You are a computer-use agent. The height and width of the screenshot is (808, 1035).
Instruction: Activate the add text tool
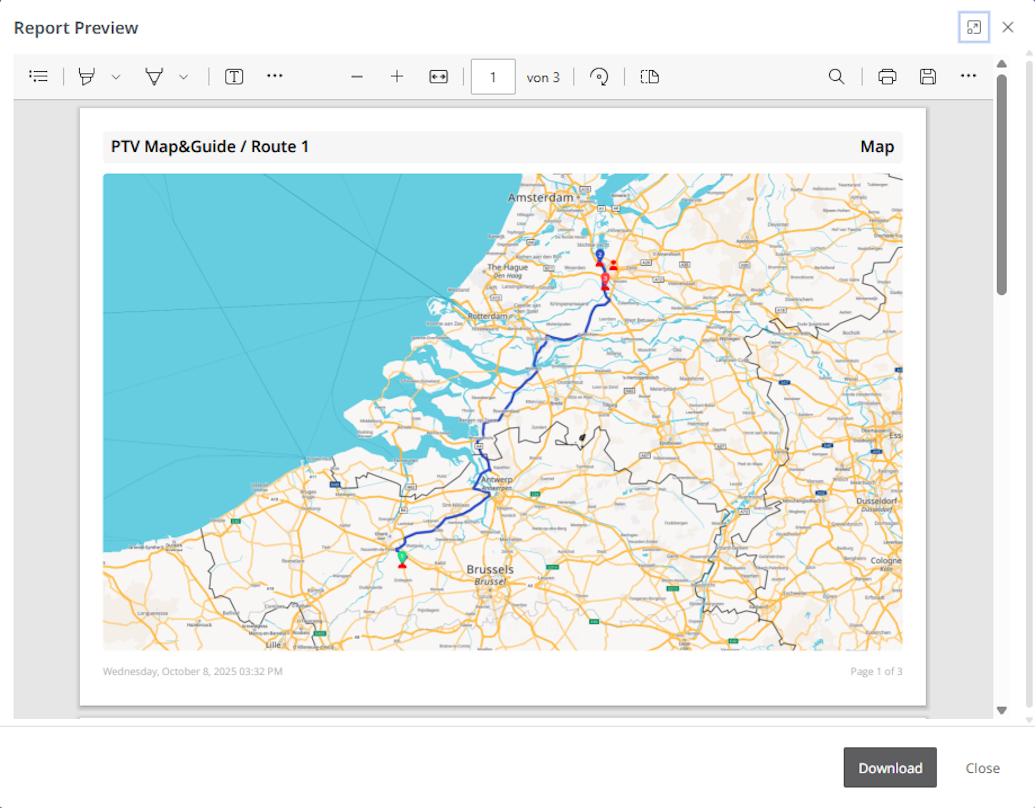pos(234,76)
